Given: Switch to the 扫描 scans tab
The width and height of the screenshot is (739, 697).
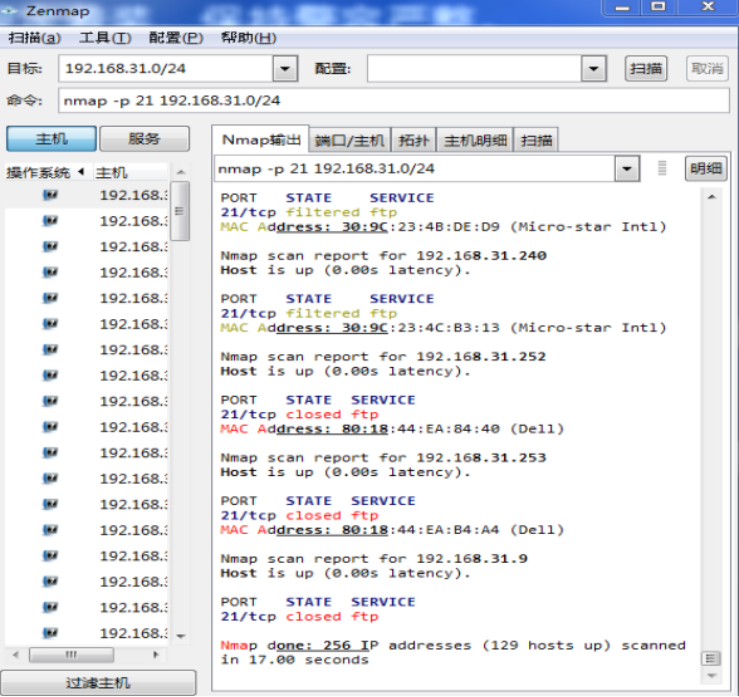Looking at the screenshot, I should pos(536,141).
